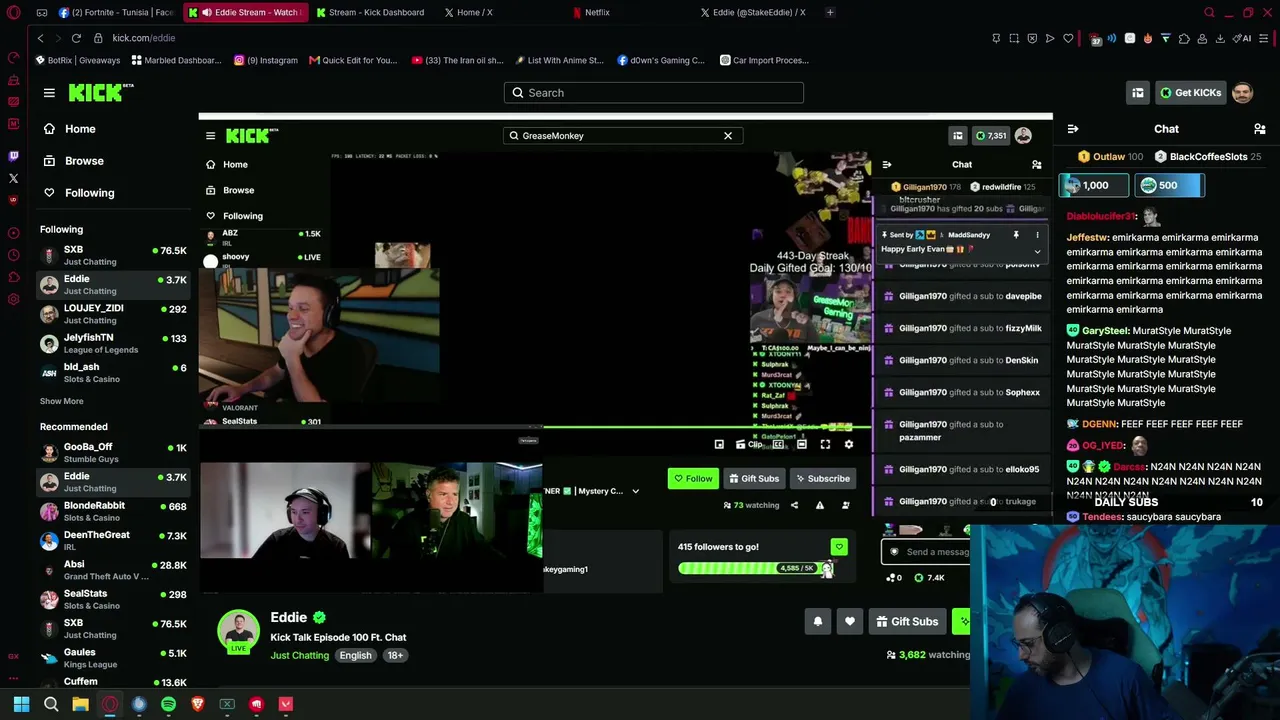Open Opera Easy Setup menu
Viewport: 1280px width, 720px height.
1264,38
